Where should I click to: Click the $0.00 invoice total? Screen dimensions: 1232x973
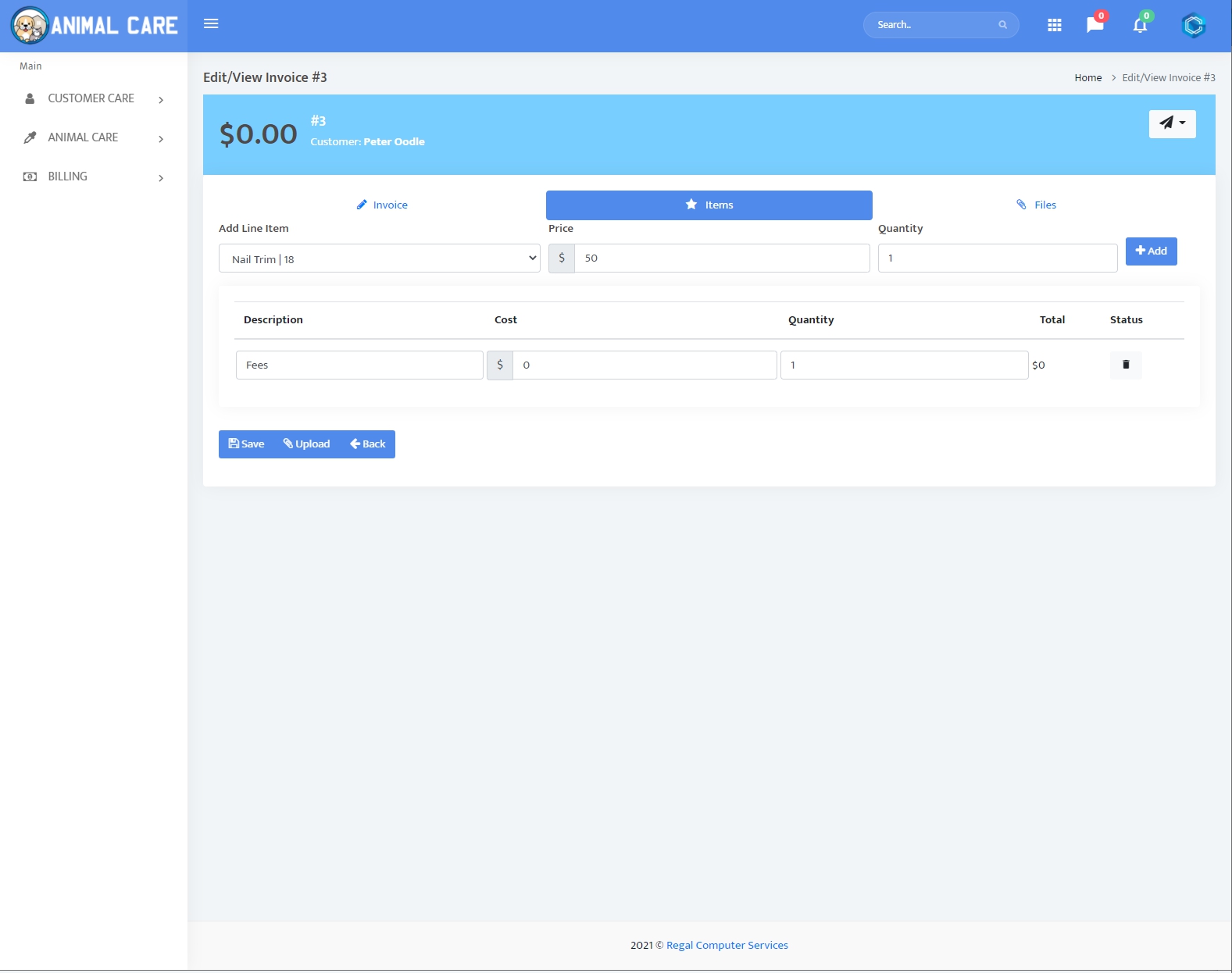258,134
